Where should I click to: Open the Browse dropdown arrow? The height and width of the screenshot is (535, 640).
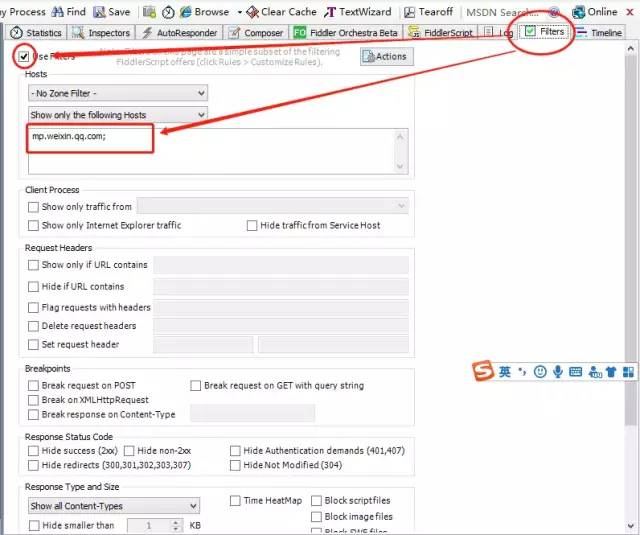coord(240,12)
